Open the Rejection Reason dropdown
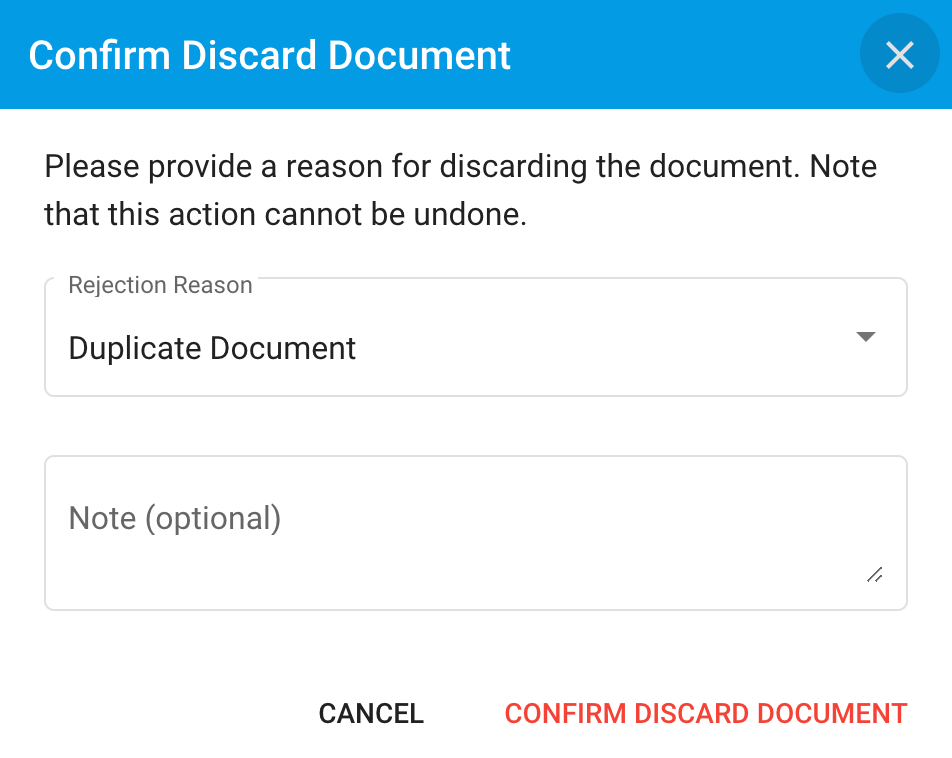 pos(475,337)
